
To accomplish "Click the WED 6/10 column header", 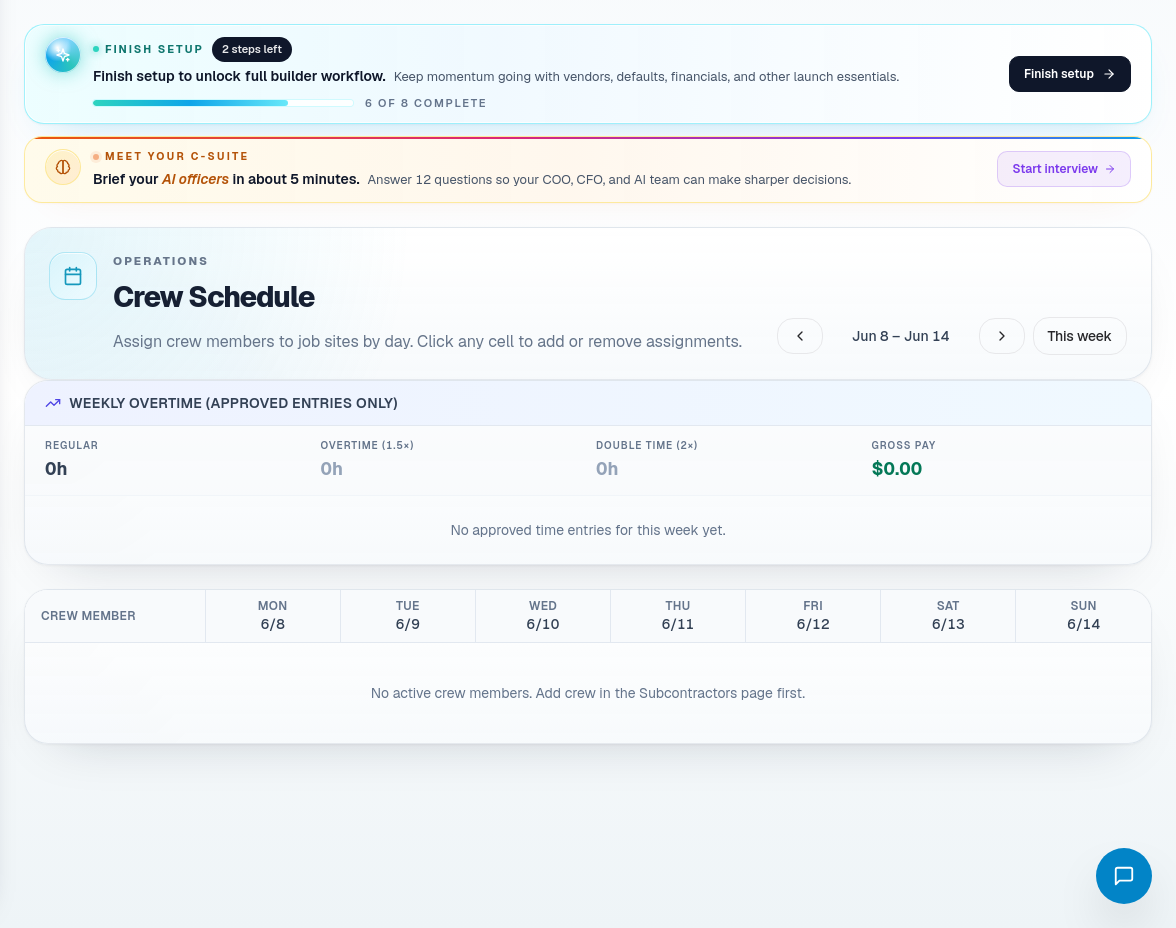I will [x=542, y=615].
